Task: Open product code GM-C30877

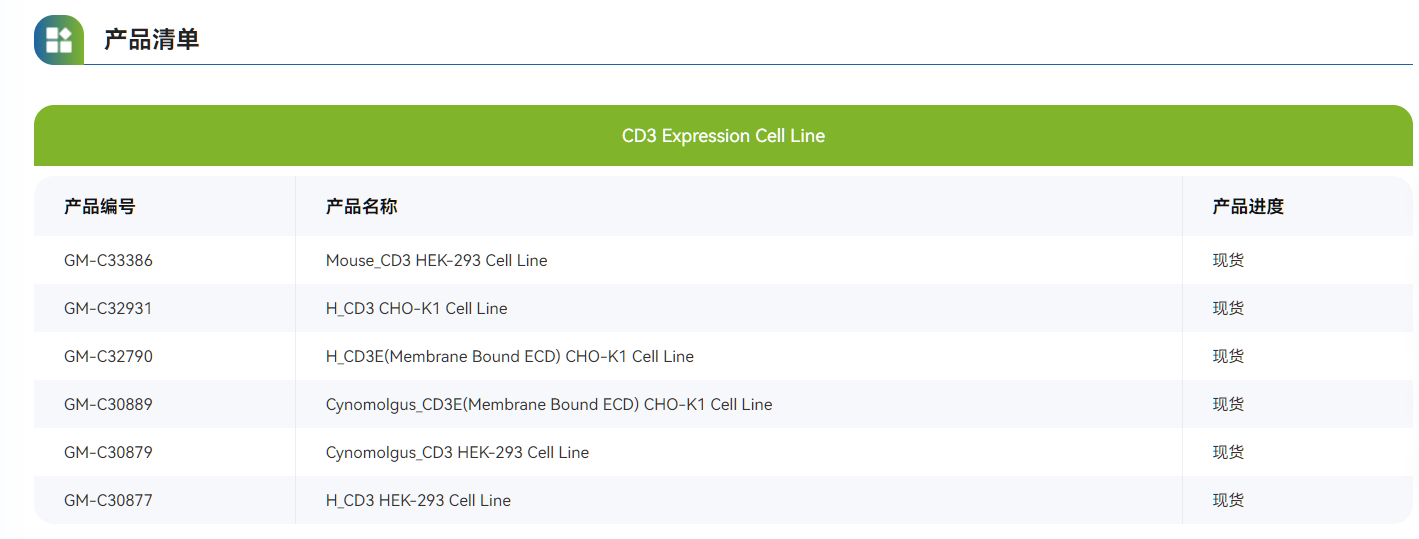Action: click(108, 501)
